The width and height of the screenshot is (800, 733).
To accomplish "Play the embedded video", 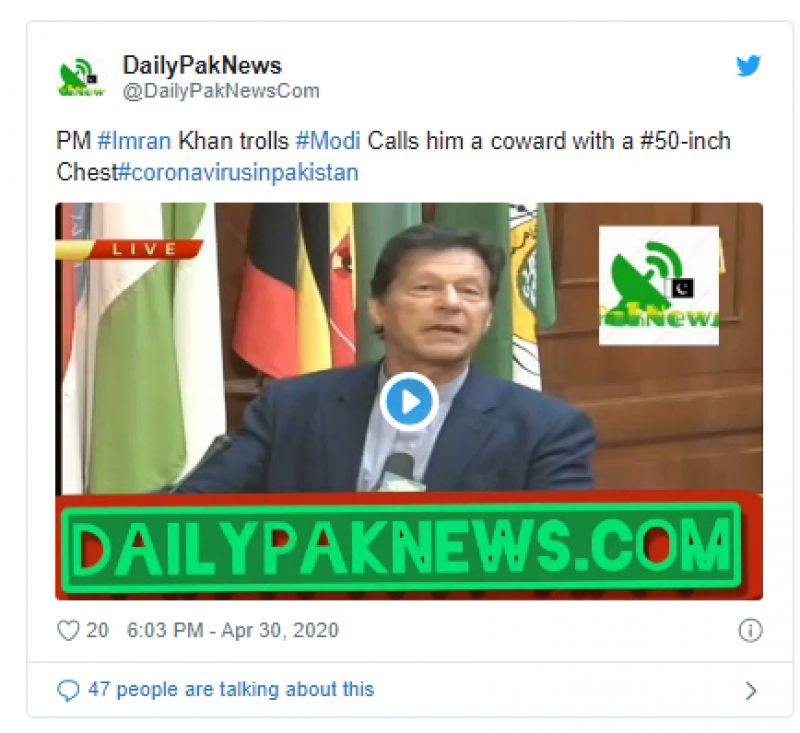I will point(409,402).
